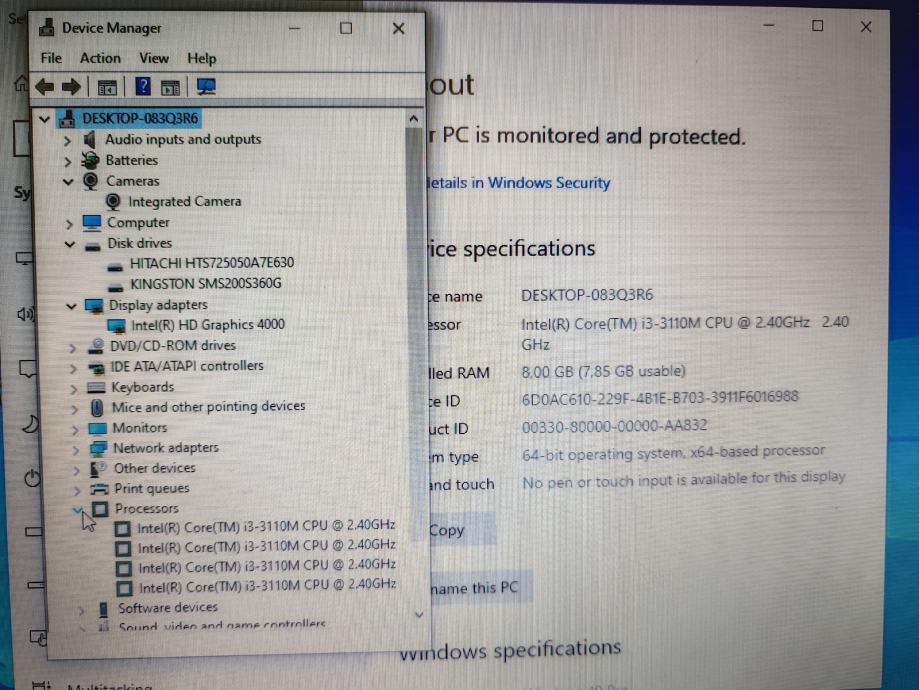Click the Mice and other pointing devices icon
Image resolution: width=919 pixels, height=690 pixels.
click(97, 407)
